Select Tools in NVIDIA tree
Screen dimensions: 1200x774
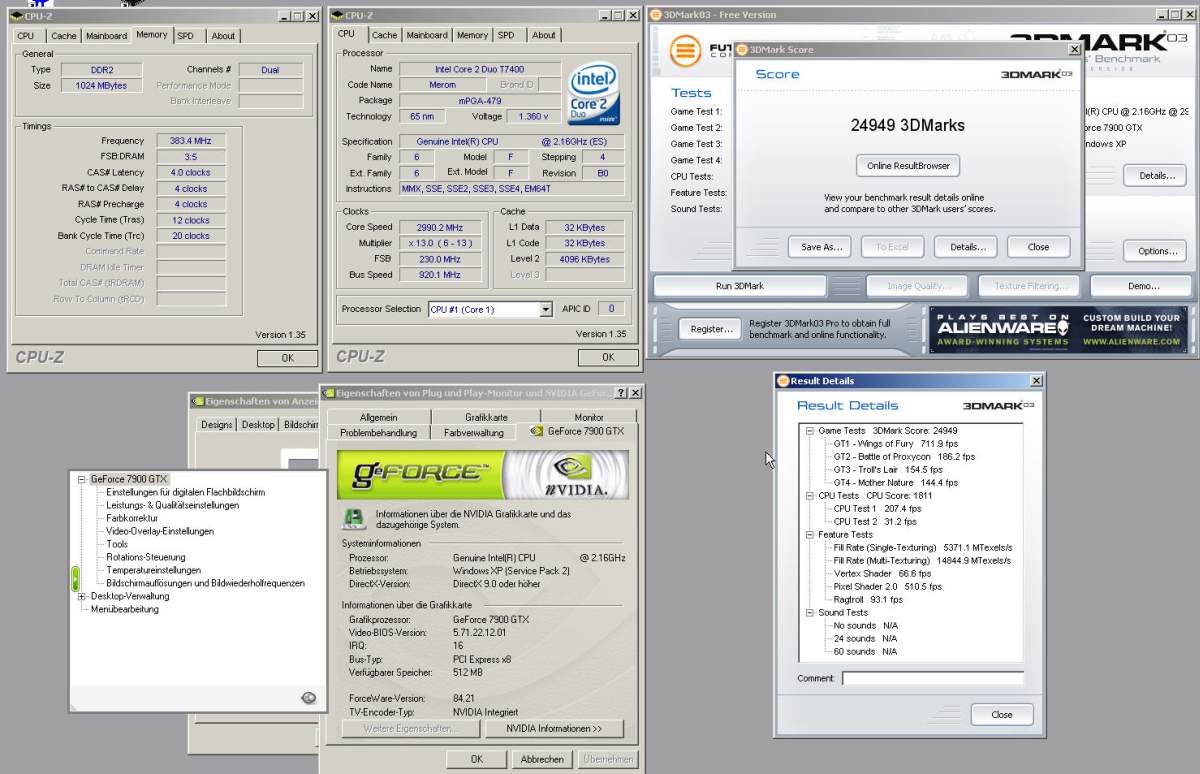tap(117, 544)
